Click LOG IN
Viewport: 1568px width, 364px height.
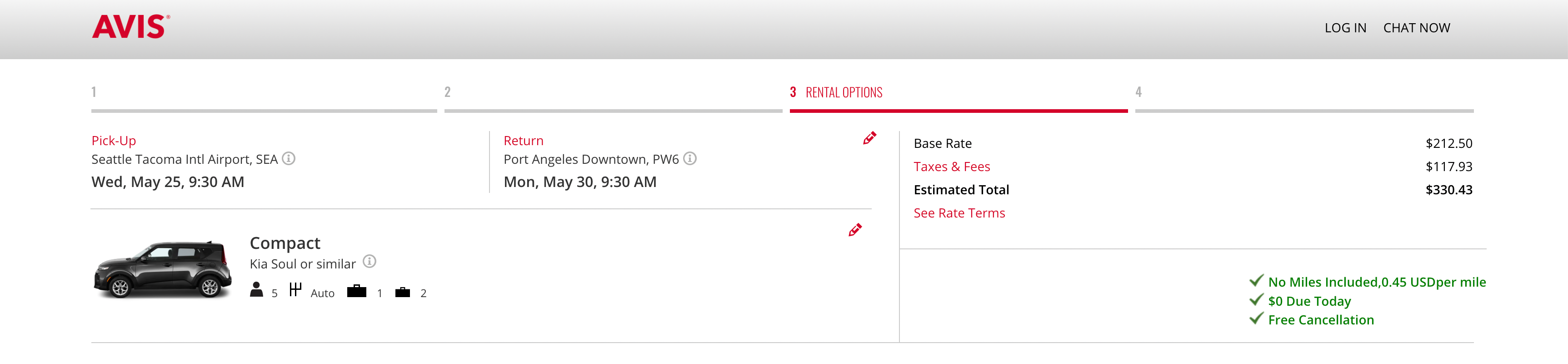coord(1345,27)
